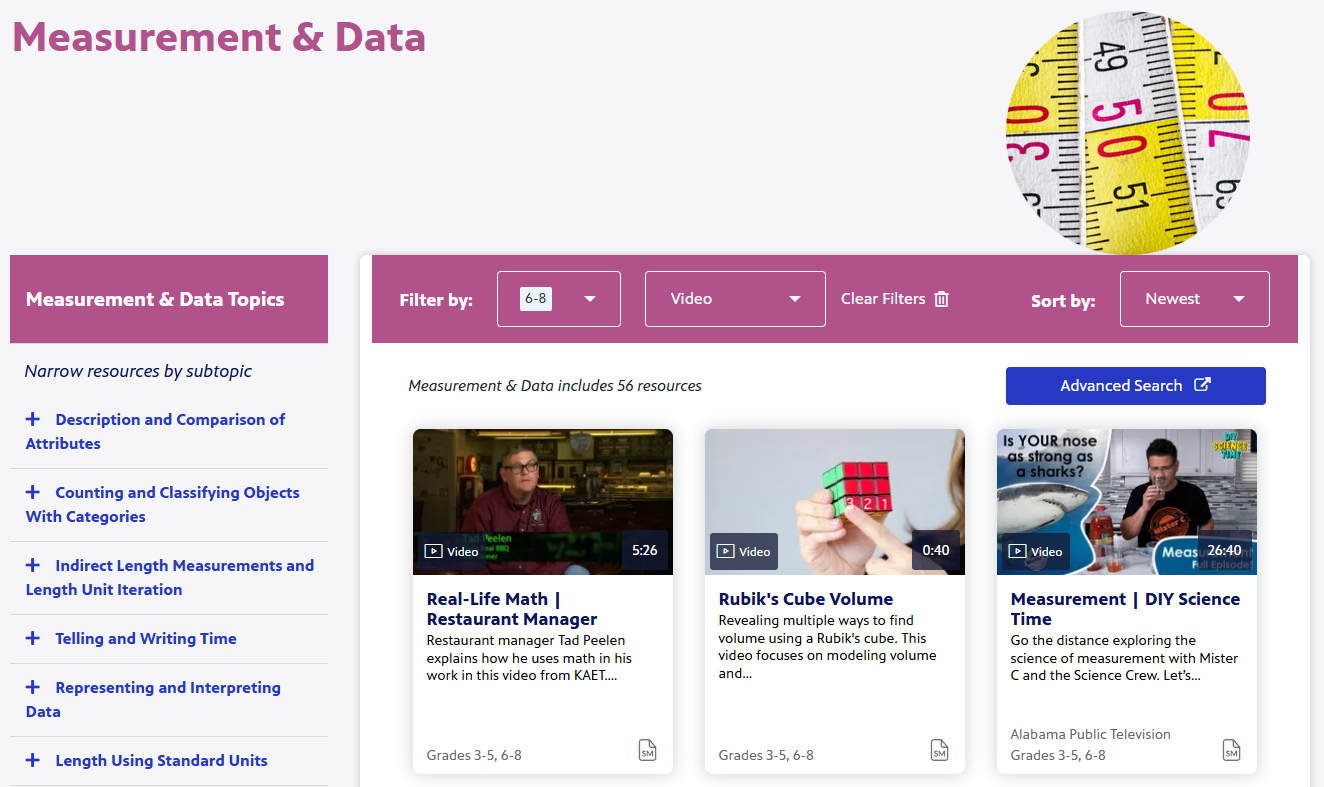Click the Video play badge on Rubik's Cube thumbnail
Viewport: 1324px width, 787px height.
pyautogui.click(x=744, y=551)
